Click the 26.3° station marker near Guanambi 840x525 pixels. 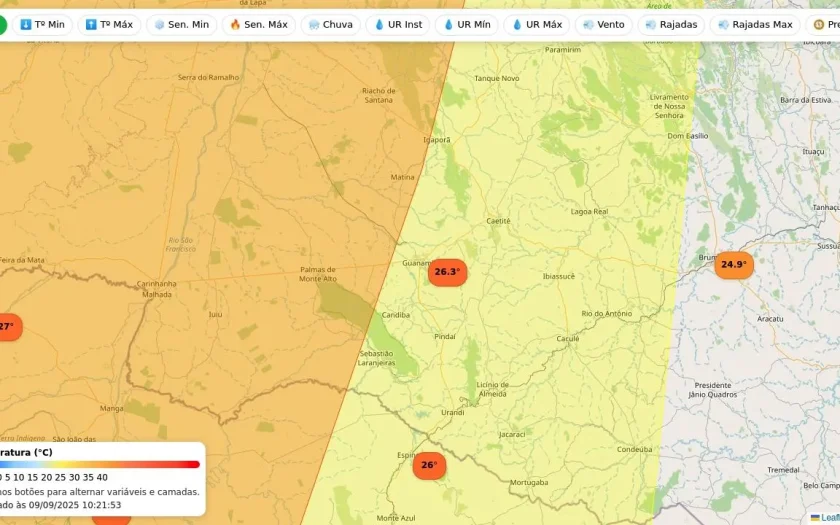coord(447,272)
